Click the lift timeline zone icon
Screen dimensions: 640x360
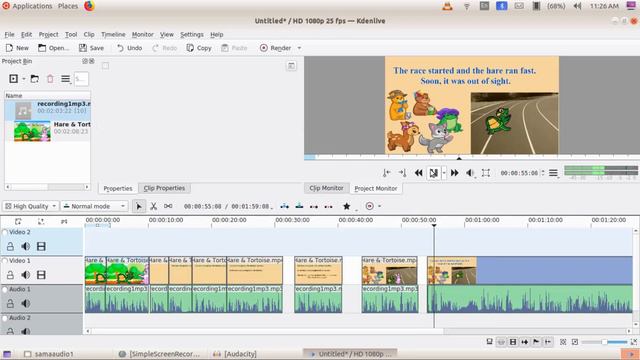[328, 207]
